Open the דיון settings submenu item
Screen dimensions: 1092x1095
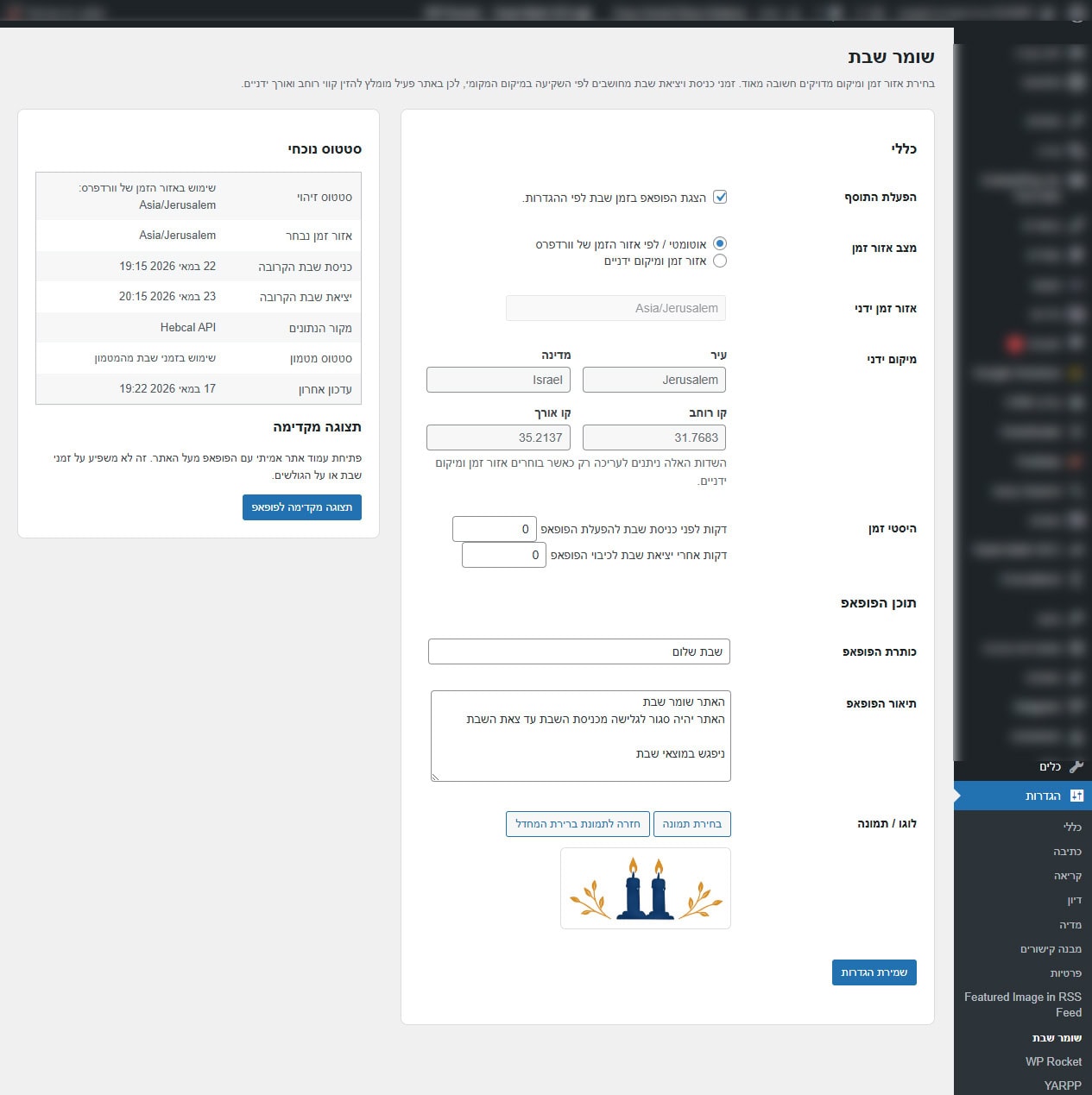point(1074,900)
